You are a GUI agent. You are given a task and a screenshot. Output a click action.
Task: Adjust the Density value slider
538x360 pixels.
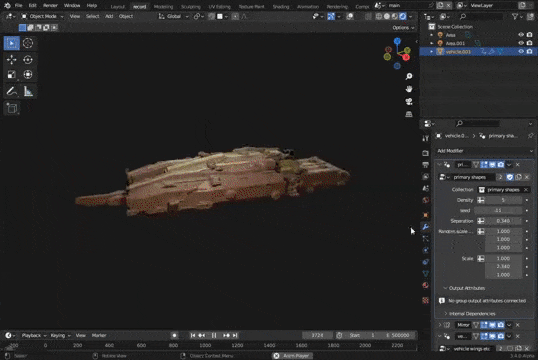coord(504,200)
